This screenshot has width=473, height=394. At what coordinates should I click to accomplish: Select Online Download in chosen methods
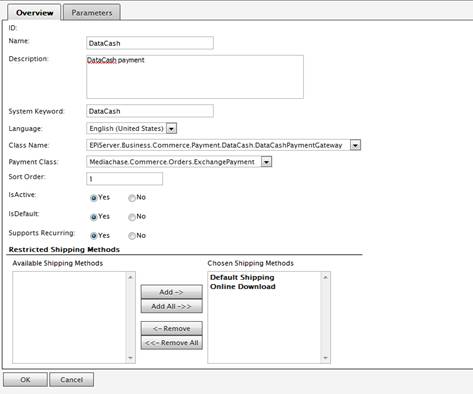243,287
